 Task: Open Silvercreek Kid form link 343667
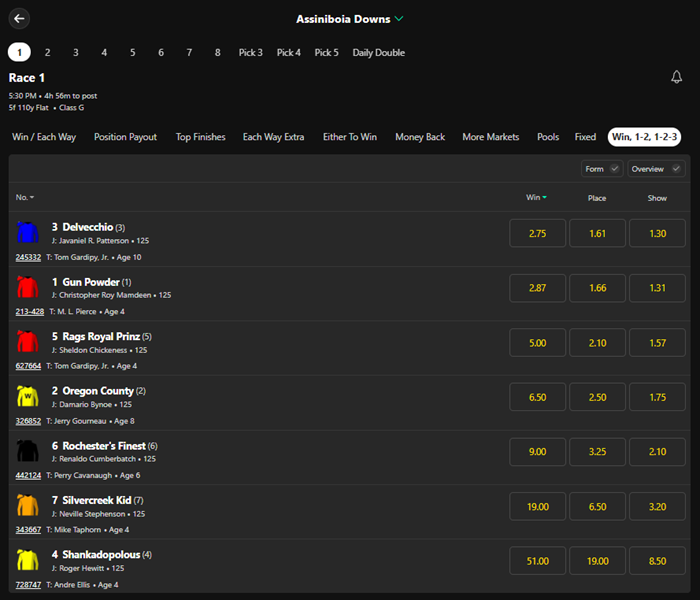click(x=28, y=530)
